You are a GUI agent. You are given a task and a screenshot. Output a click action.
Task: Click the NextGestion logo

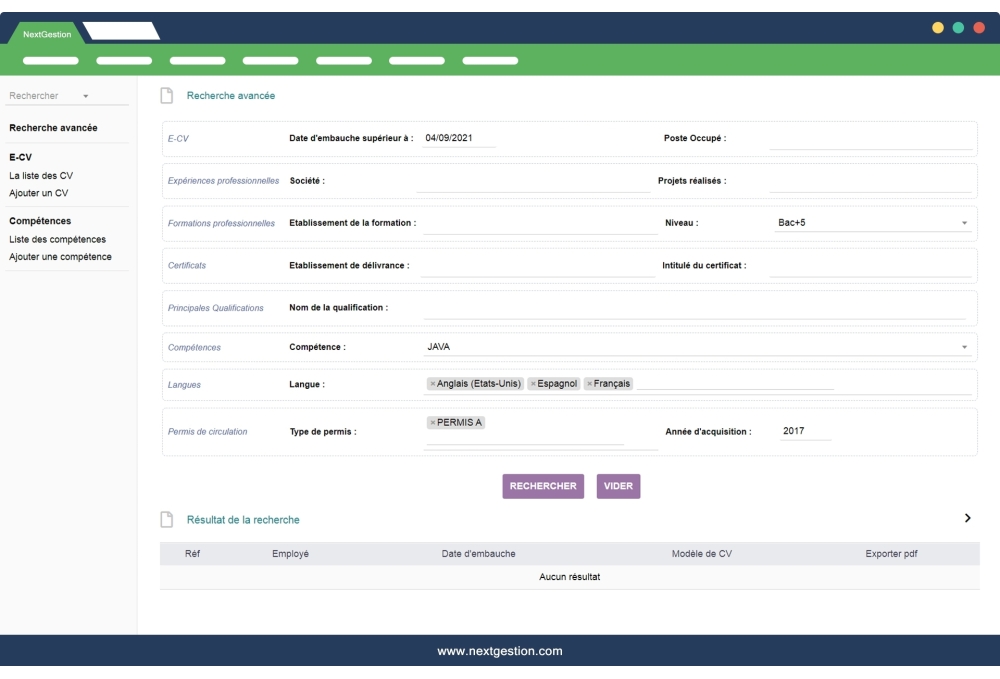[x=46, y=32]
